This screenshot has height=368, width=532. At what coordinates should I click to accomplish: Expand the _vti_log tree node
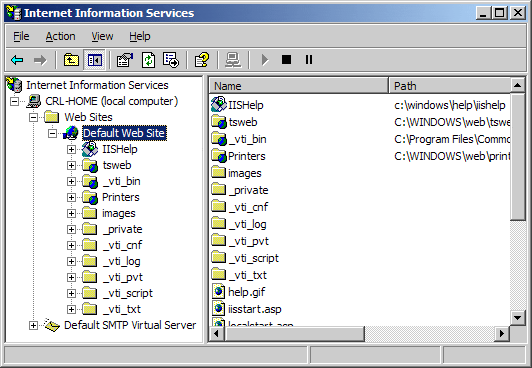pyautogui.click(x=71, y=261)
